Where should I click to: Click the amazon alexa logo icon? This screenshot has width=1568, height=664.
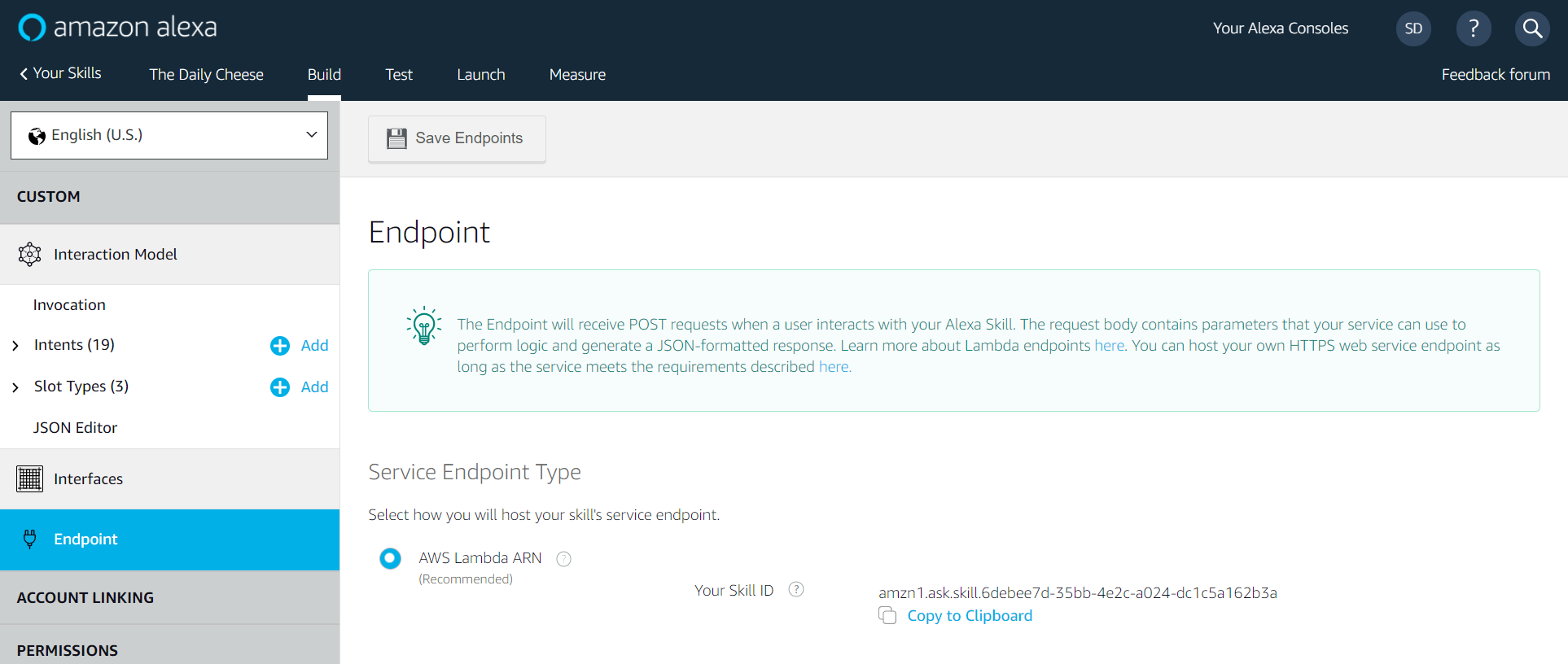point(32,28)
